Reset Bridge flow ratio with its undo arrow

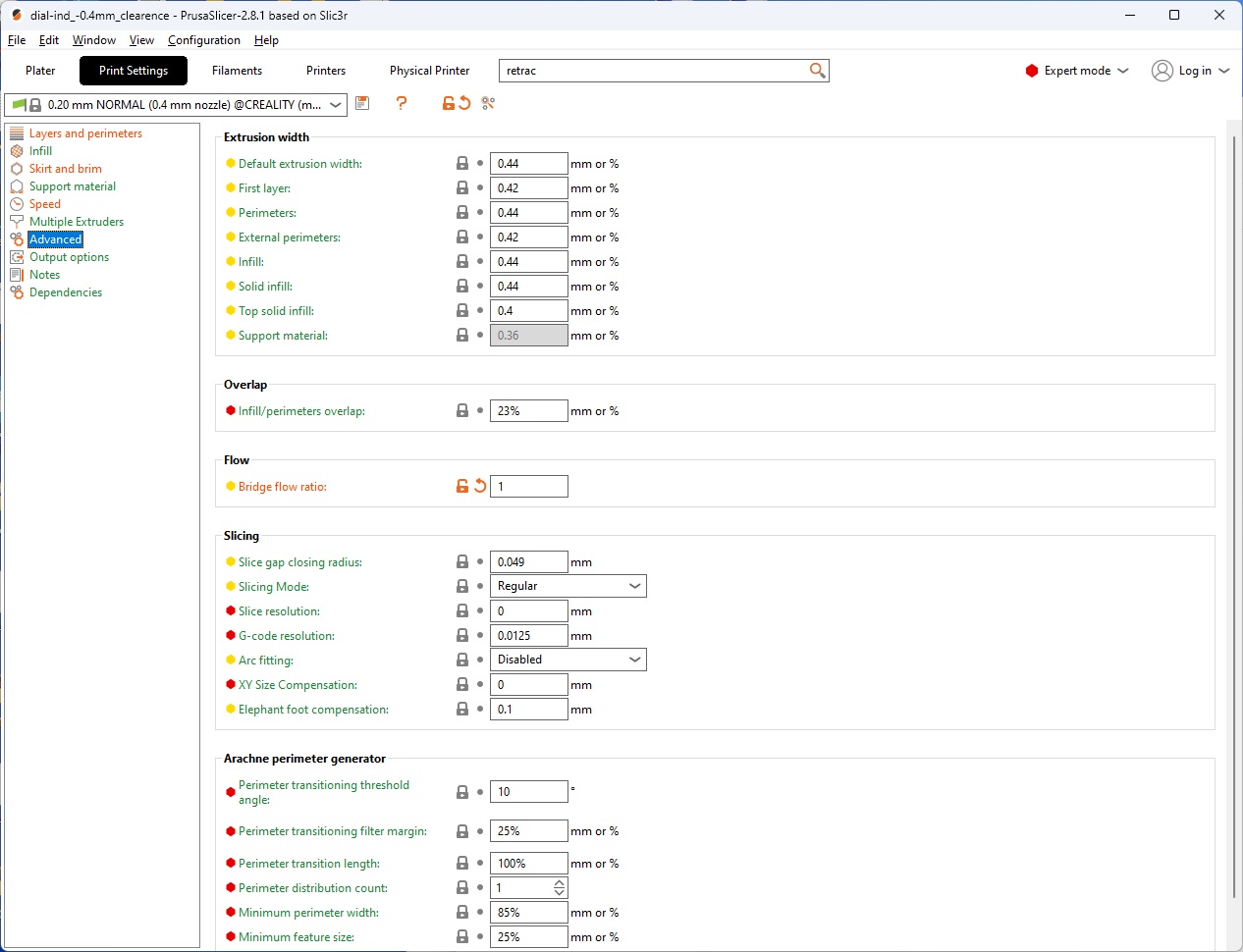pyautogui.click(x=480, y=486)
